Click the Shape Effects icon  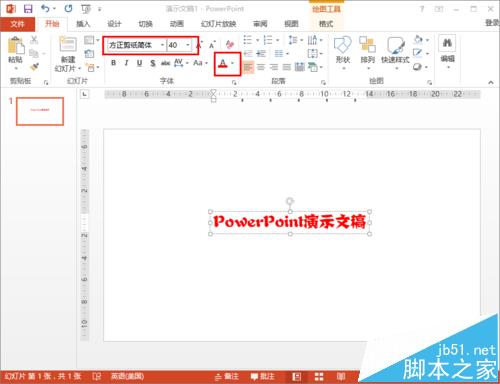[x=418, y=67]
